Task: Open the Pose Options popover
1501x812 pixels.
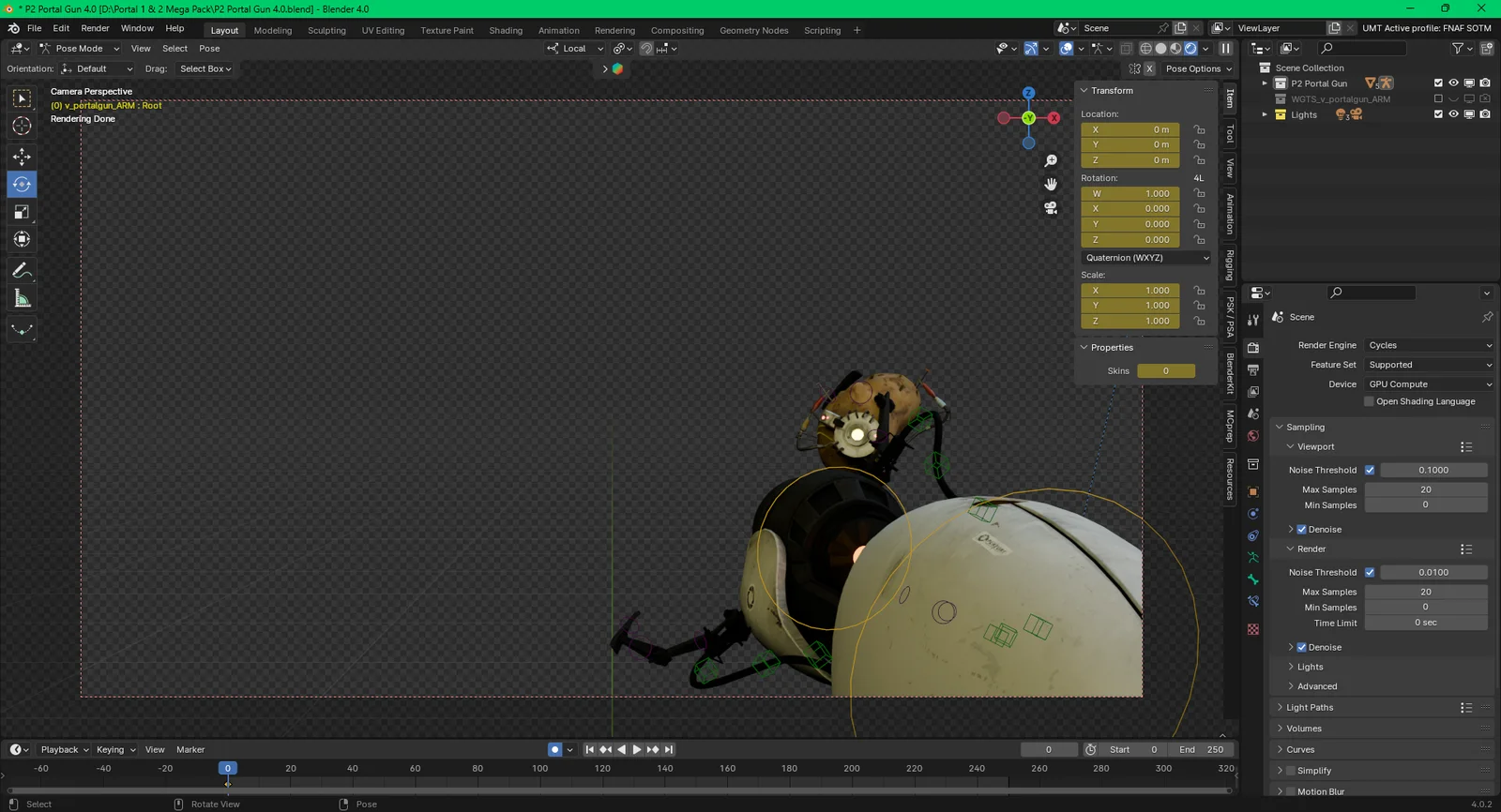Action: 1198,69
